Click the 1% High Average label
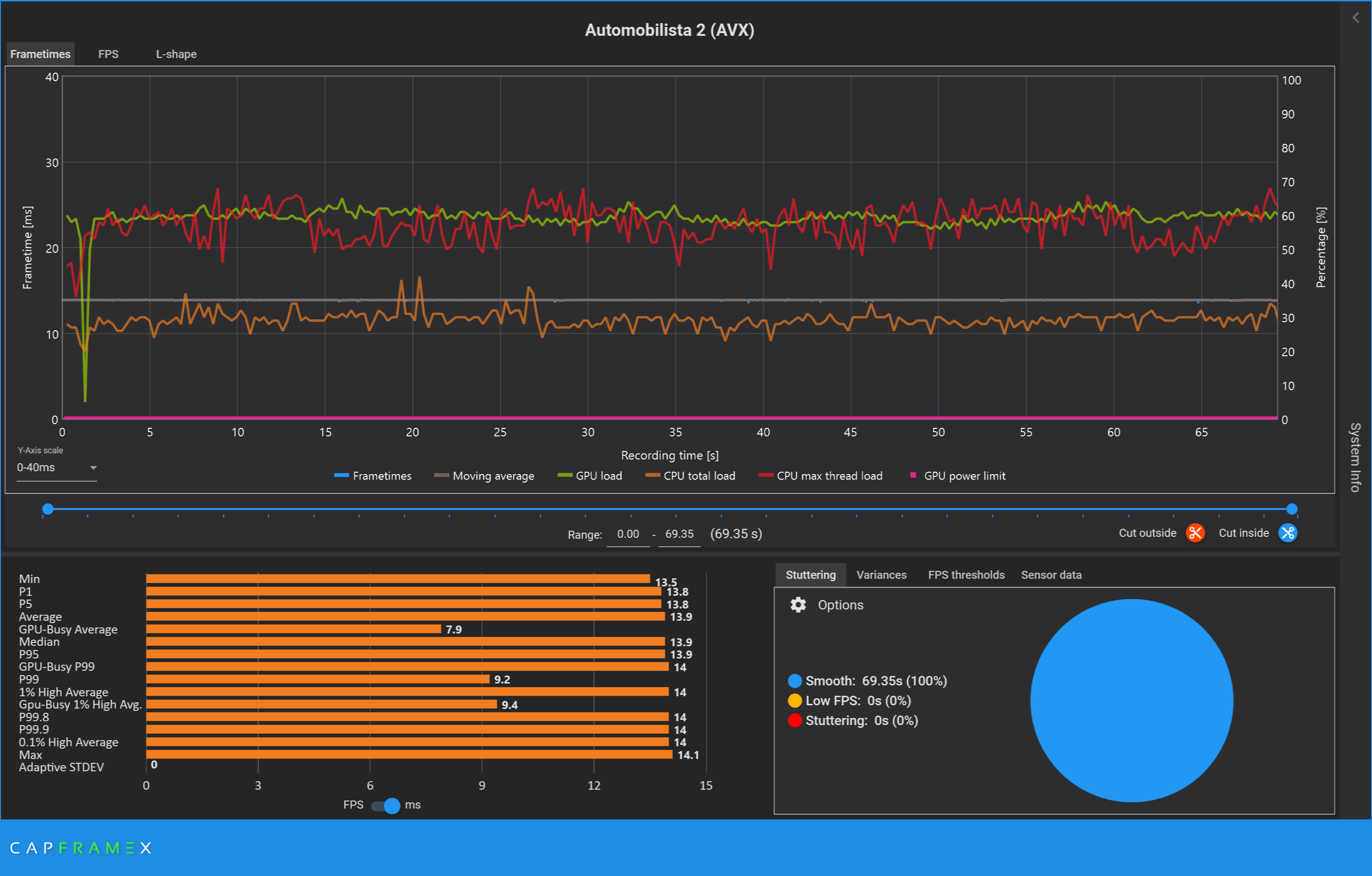The image size is (1372, 876). (63, 692)
